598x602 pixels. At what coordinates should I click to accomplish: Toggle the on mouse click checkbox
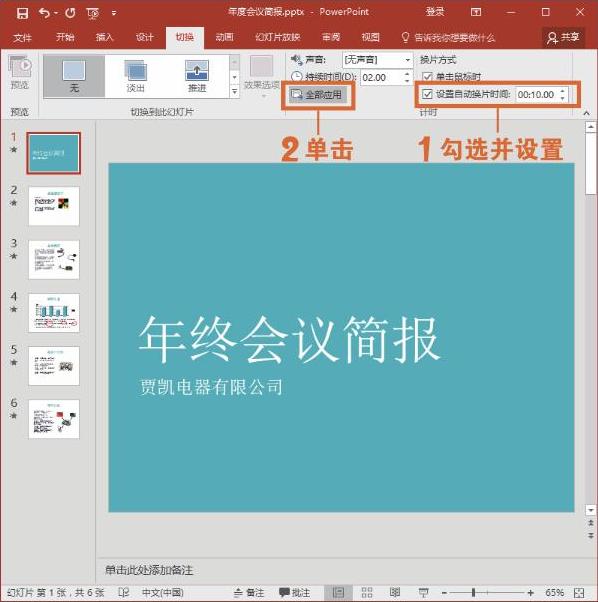427,76
